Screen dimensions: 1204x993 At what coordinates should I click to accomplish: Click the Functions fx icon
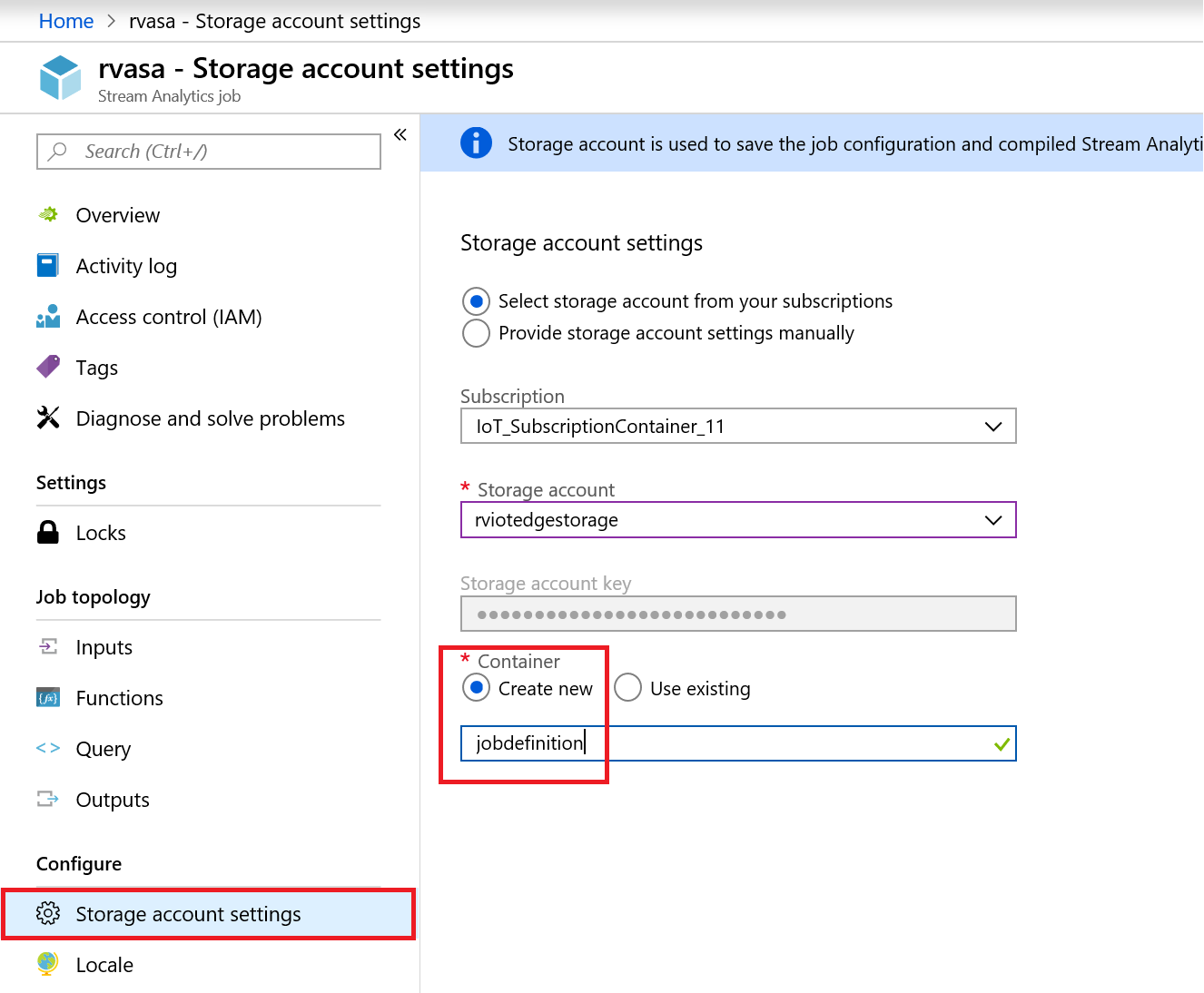[x=48, y=697]
